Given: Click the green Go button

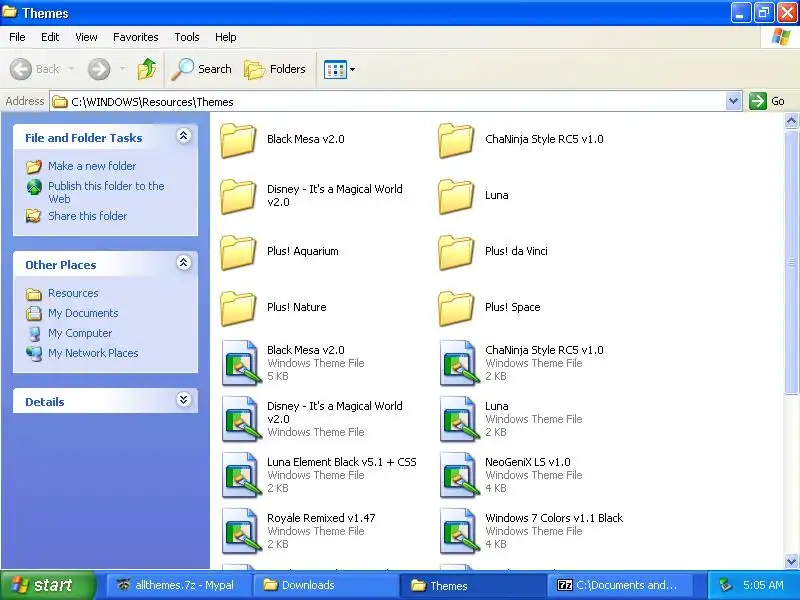Looking at the screenshot, I should pyautogui.click(x=766, y=101).
